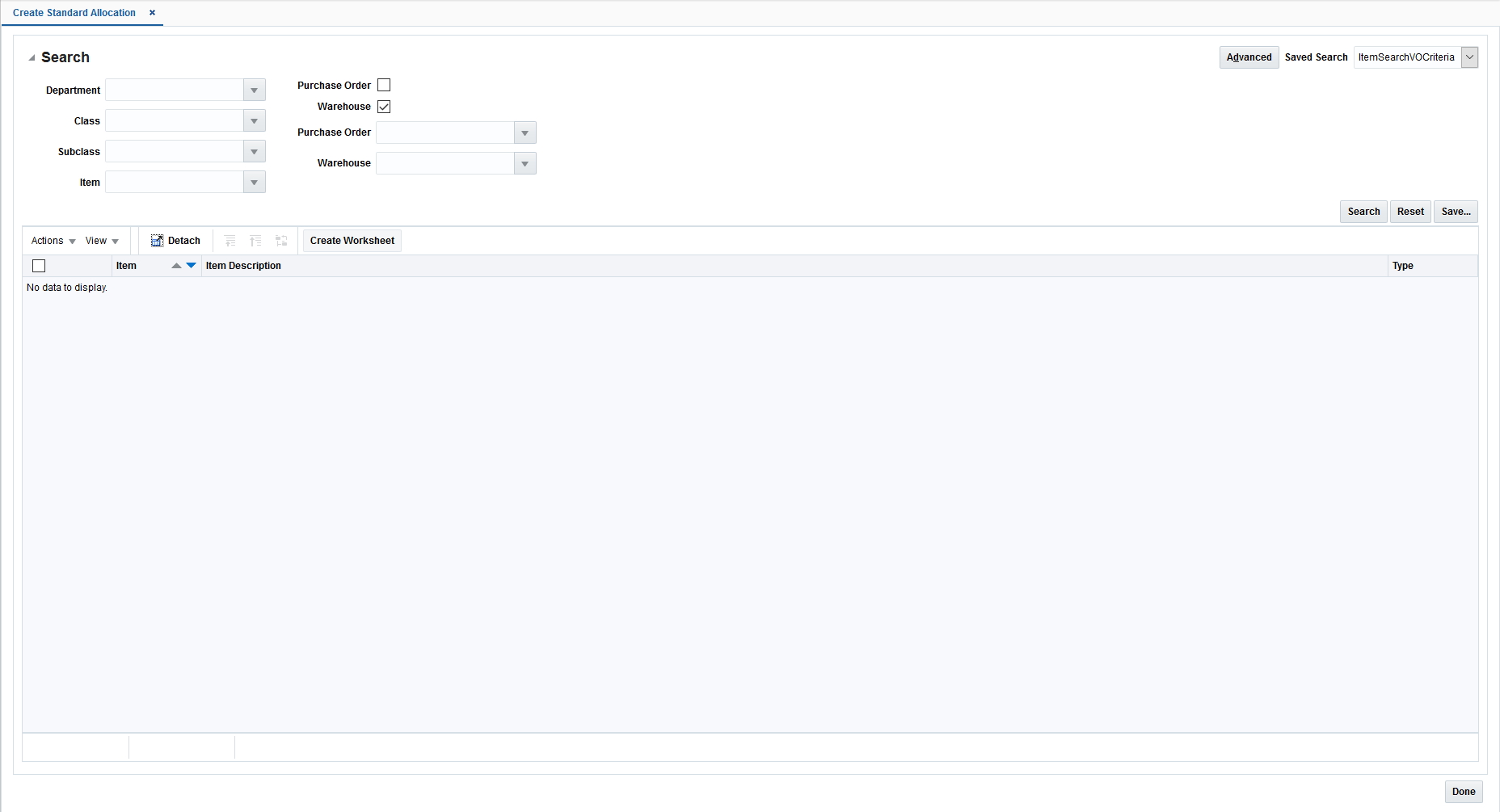Sort the Item column descending
Screen dimensions: 1500x812
pyautogui.click(x=189, y=265)
